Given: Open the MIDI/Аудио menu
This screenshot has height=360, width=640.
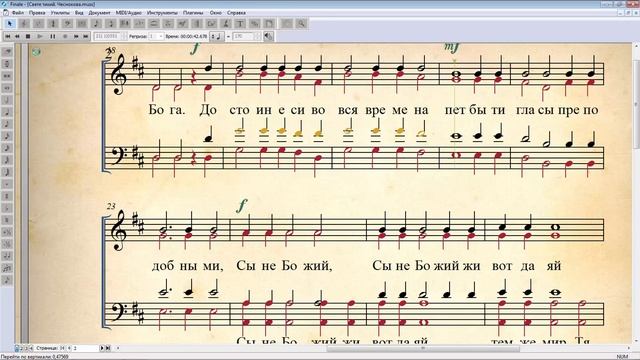Looking at the screenshot, I should click(x=129, y=13).
